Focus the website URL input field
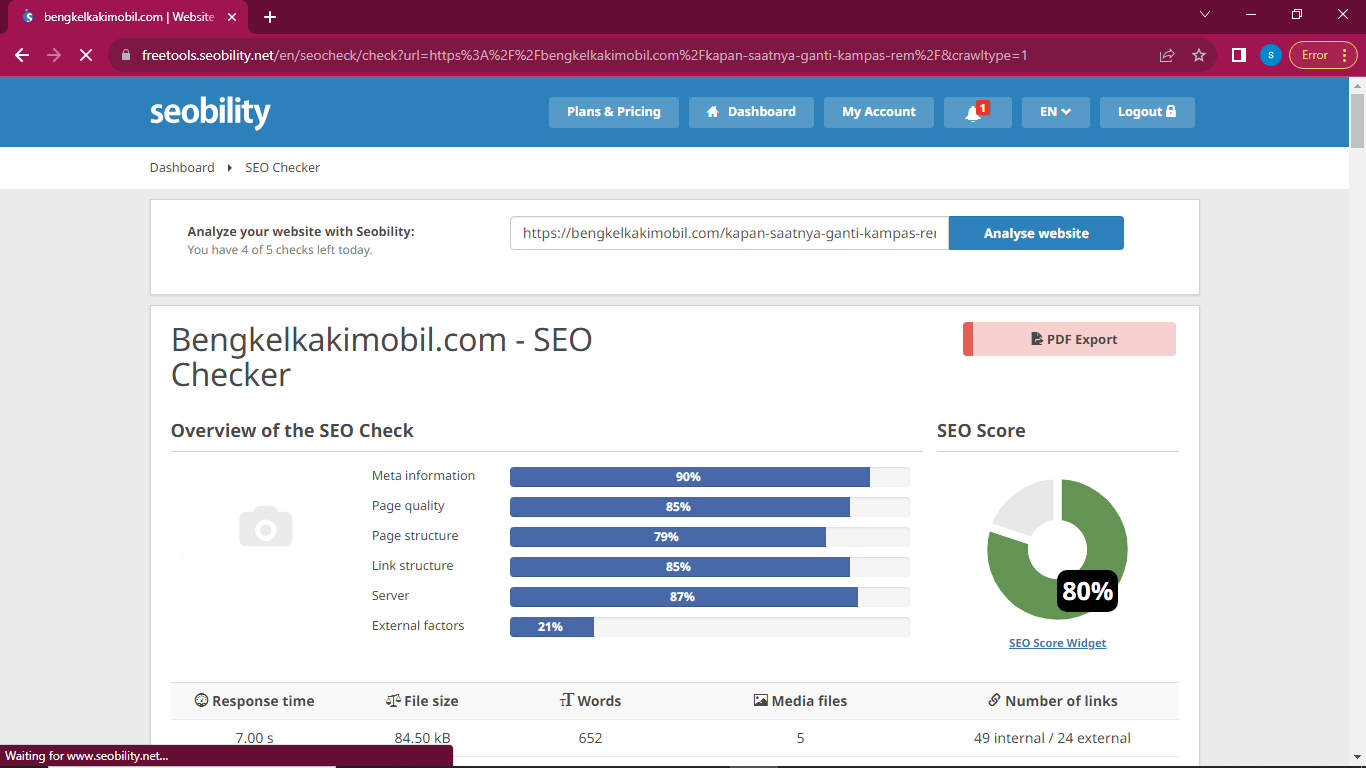 pos(729,233)
